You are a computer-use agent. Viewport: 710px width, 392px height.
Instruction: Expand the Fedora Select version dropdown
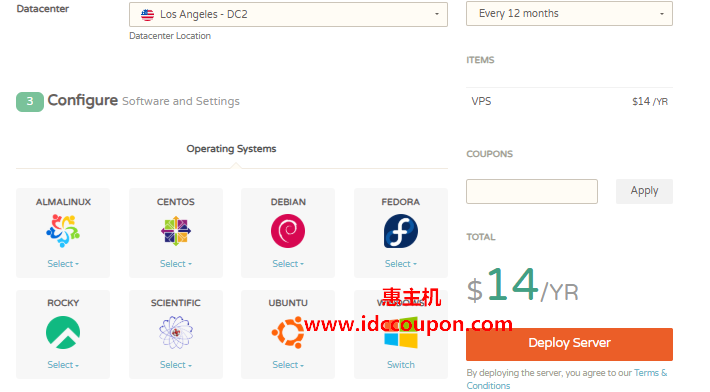401,264
